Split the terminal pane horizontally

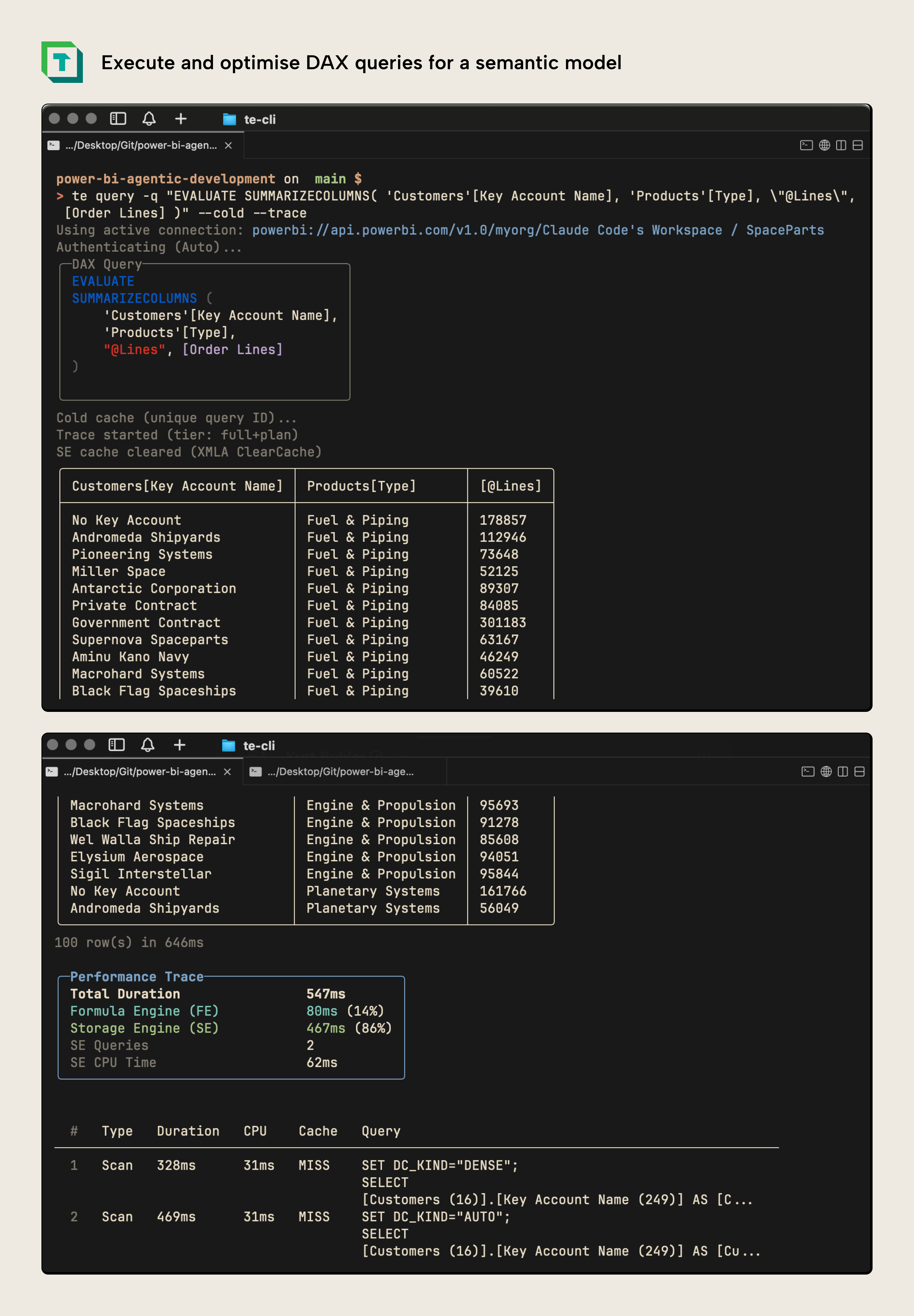coord(857,145)
